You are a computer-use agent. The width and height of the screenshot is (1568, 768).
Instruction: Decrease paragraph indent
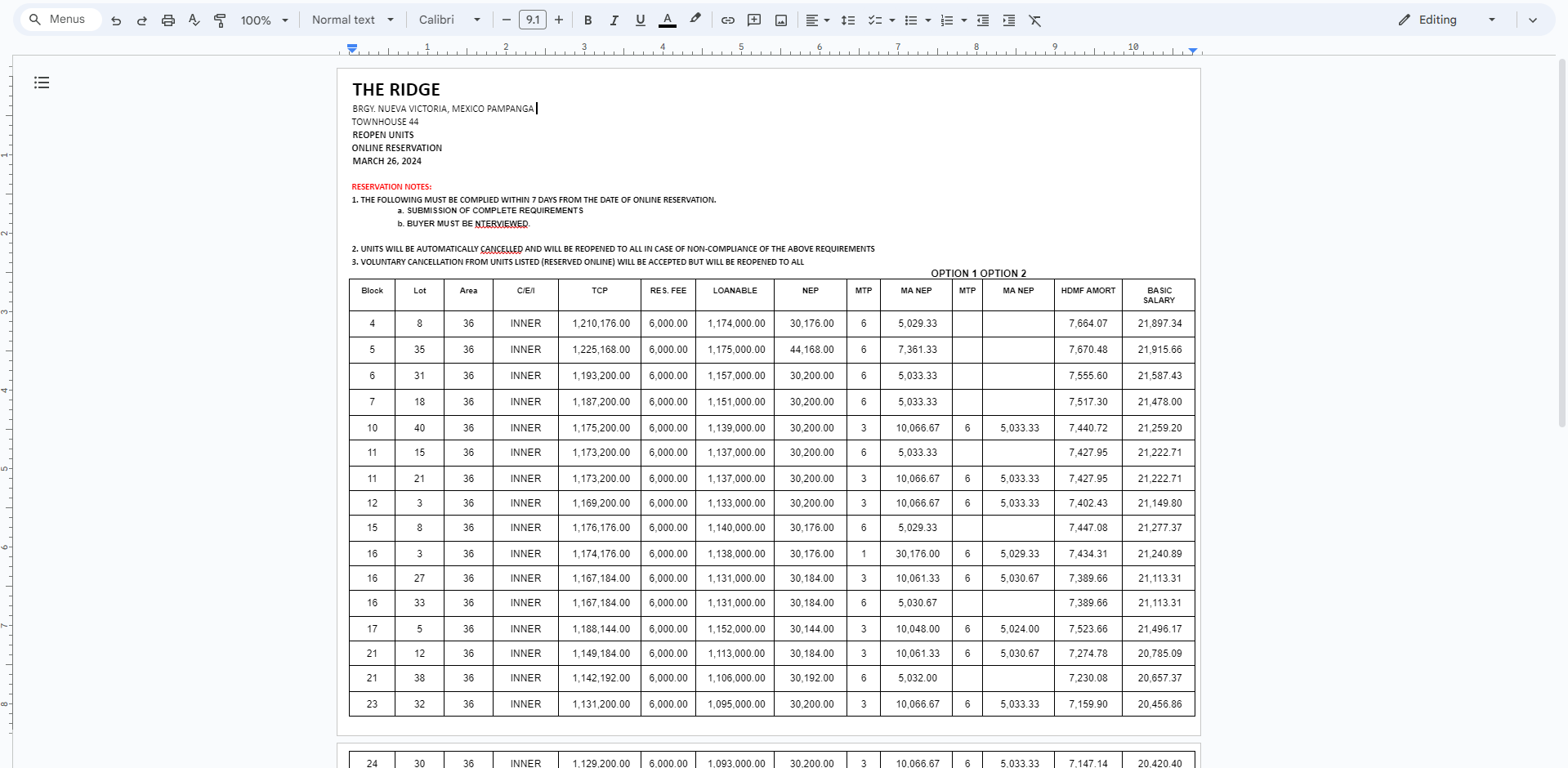[983, 20]
